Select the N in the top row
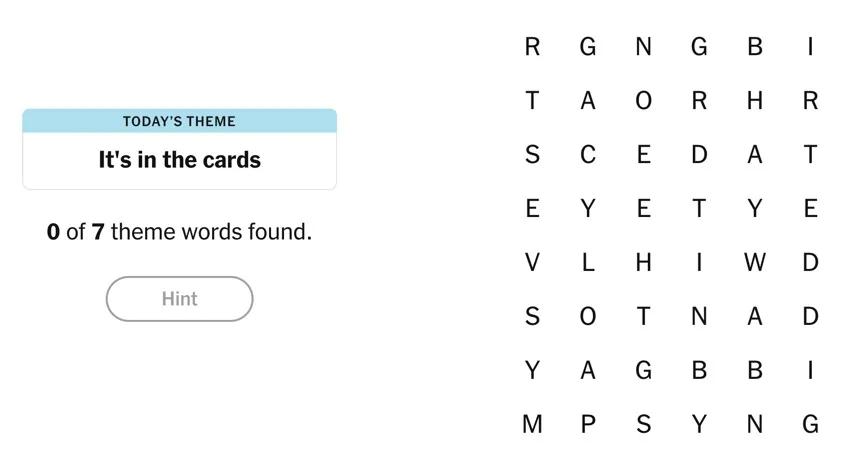 643,46
